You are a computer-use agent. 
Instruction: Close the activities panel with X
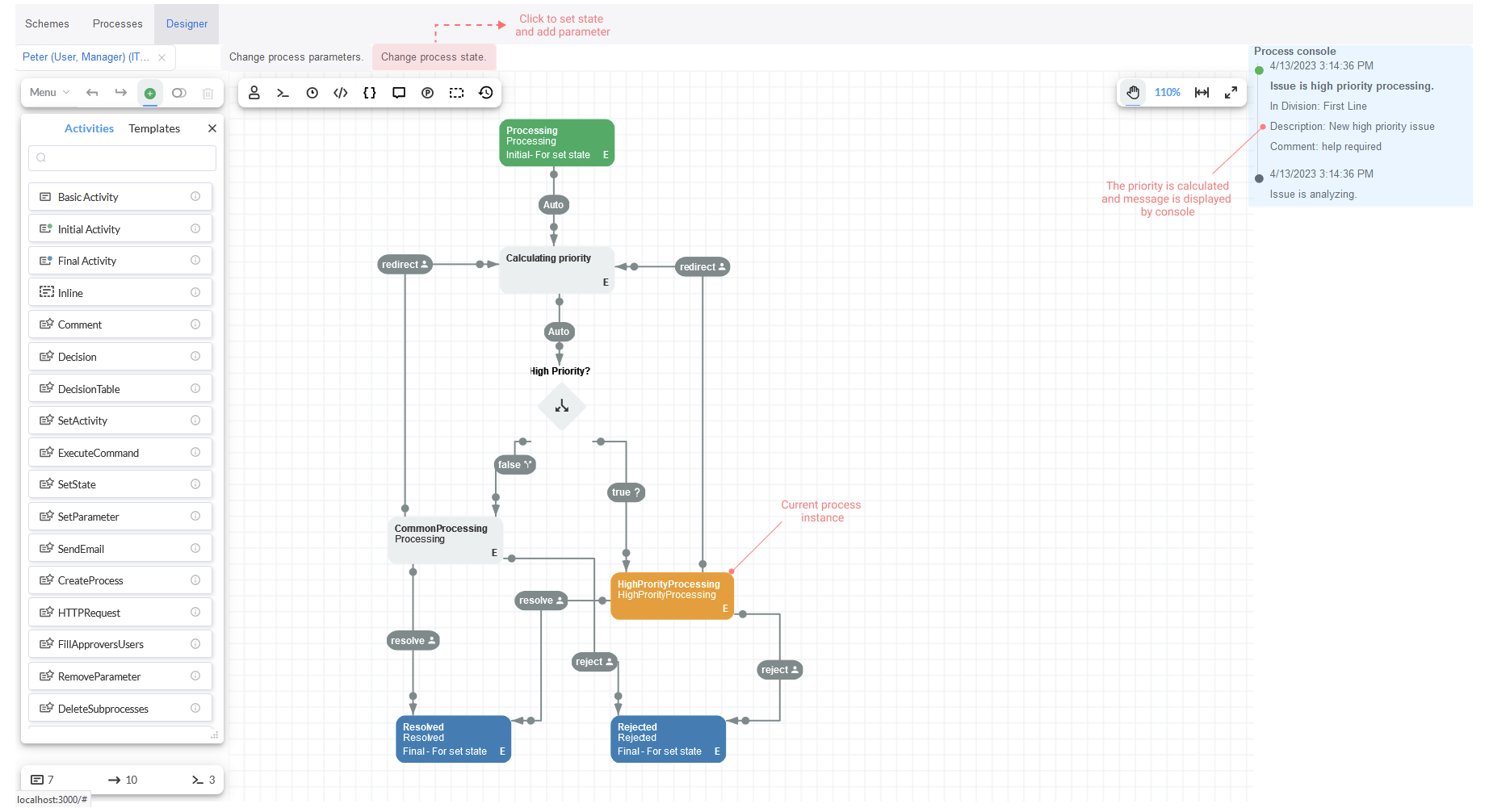[x=212, y=128]
